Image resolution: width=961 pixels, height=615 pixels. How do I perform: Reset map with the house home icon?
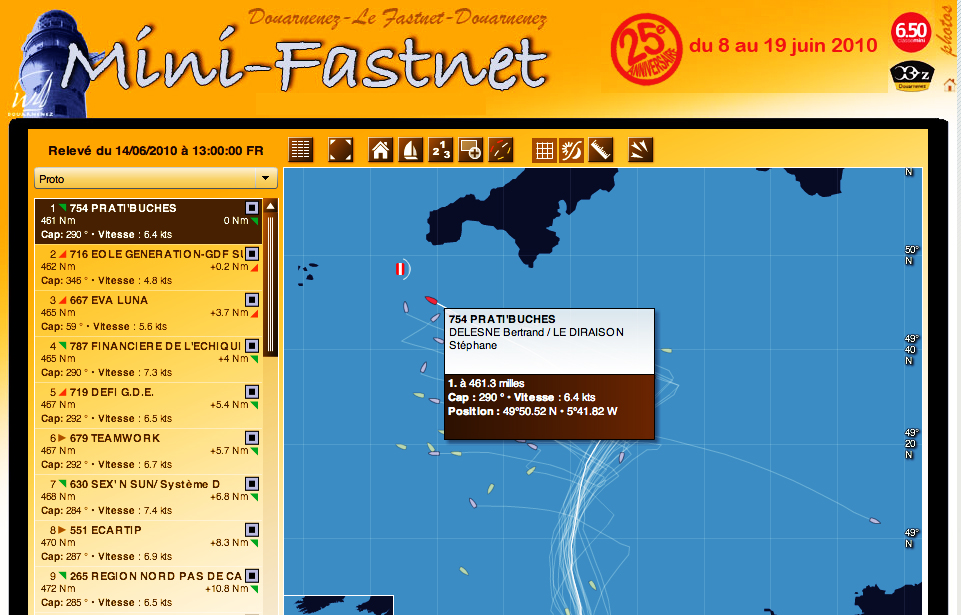(380, 150)
